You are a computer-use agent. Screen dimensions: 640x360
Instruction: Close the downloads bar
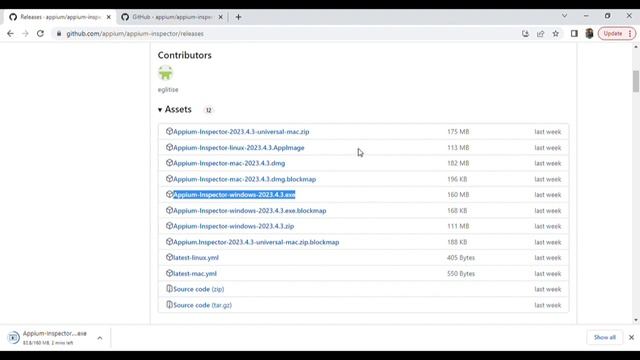tap(631, 338)
